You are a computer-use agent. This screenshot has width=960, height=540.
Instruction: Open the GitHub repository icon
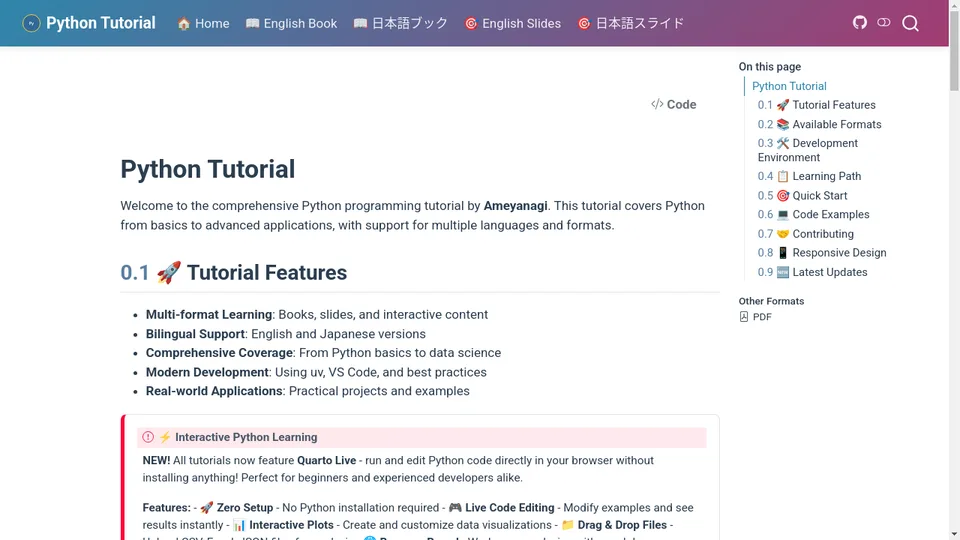pos(860,23)
